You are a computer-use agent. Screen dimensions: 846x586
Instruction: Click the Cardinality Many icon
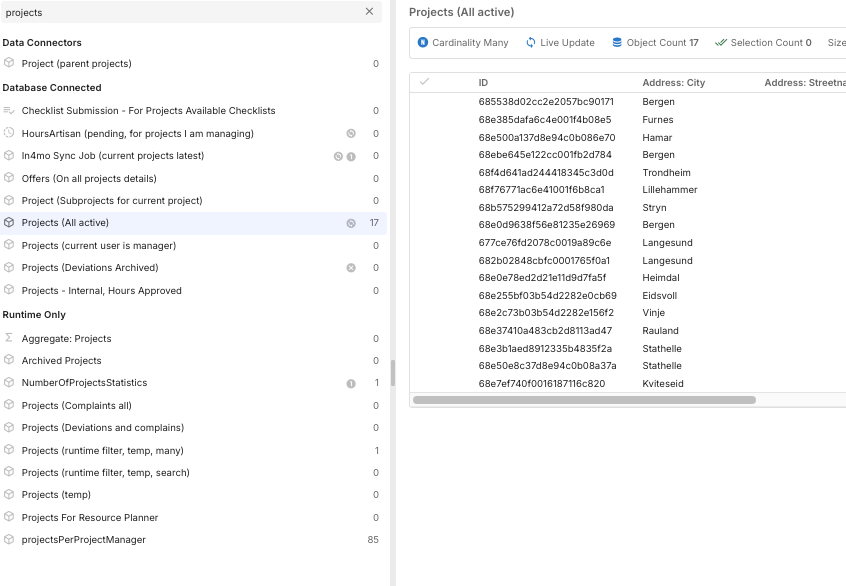[x=423, y=43]
